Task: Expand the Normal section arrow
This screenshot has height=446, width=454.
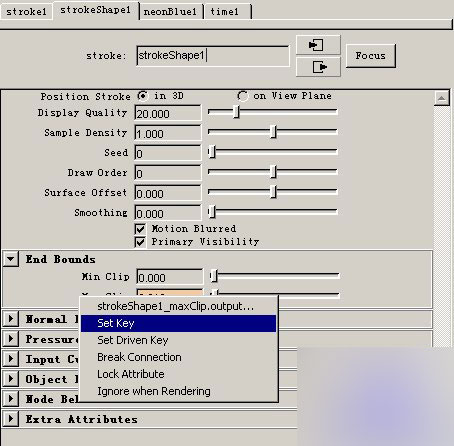Action: 11,319
